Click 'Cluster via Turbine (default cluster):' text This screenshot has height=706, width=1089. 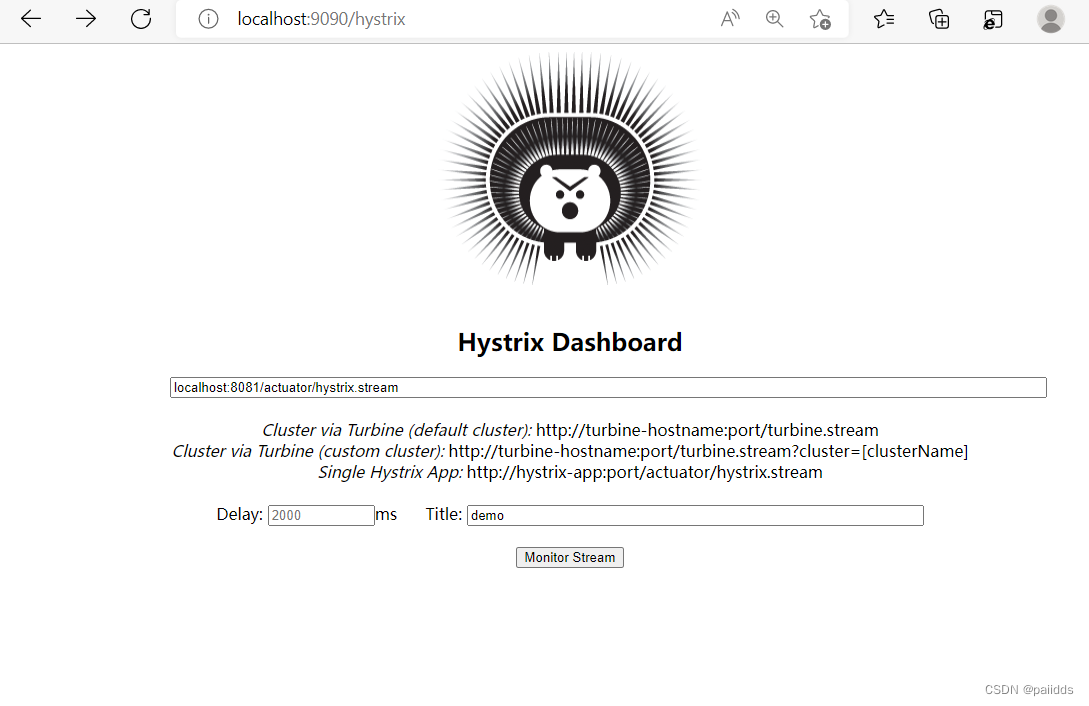pos(397,430)
